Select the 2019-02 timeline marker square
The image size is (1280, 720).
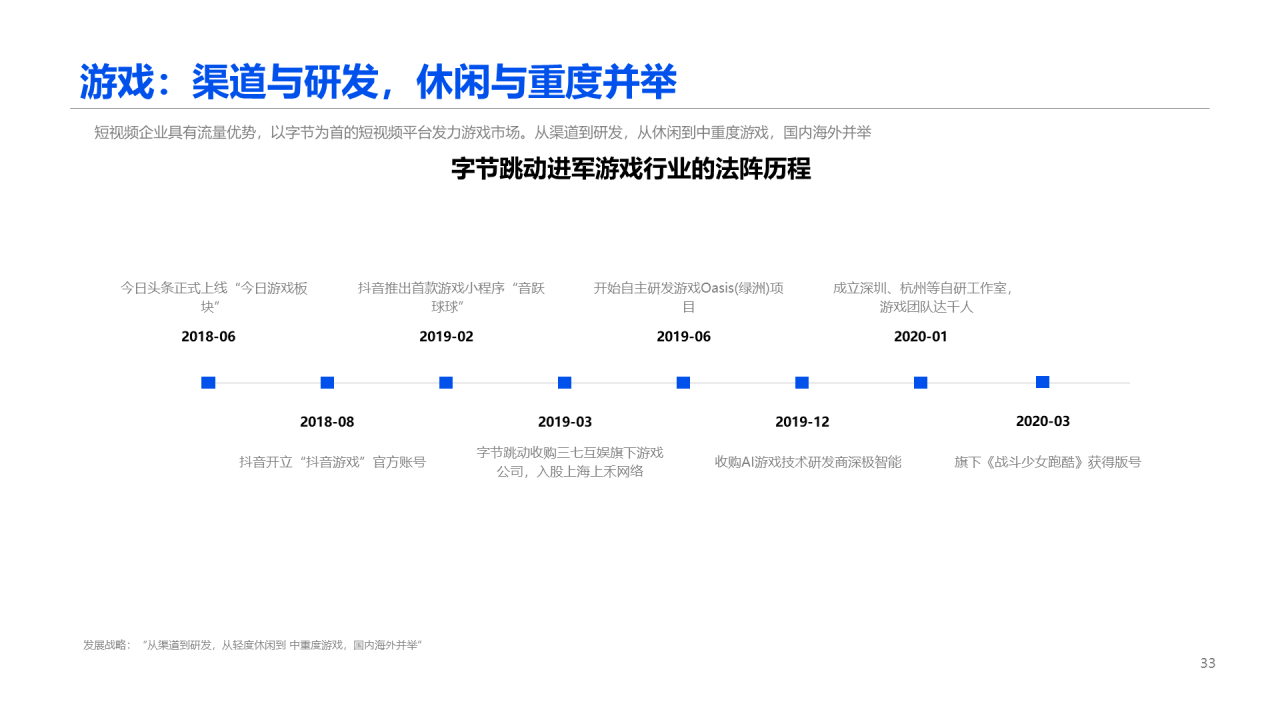446,382
